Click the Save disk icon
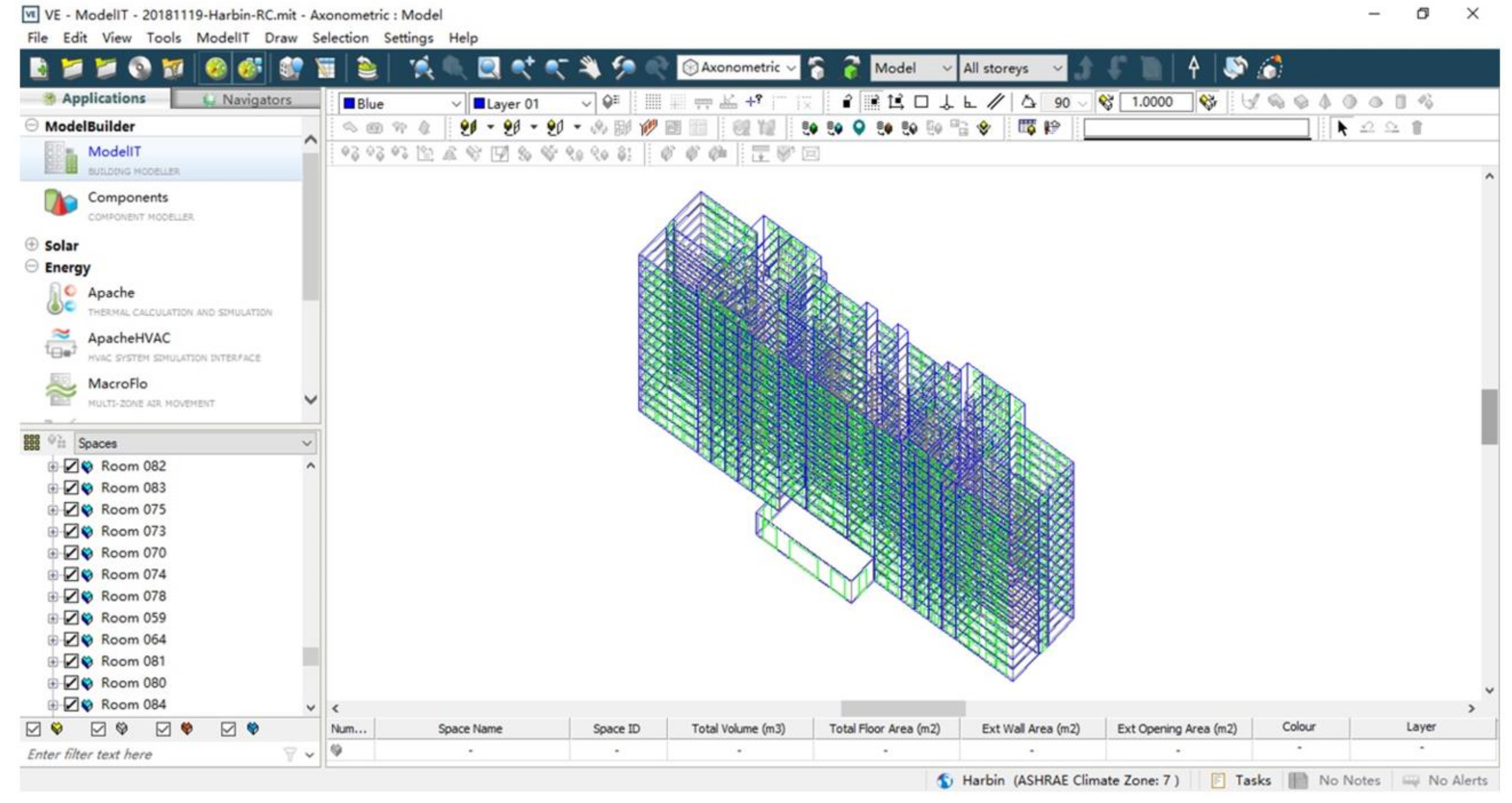This screenshot has height=803, width=1512. 140,68
